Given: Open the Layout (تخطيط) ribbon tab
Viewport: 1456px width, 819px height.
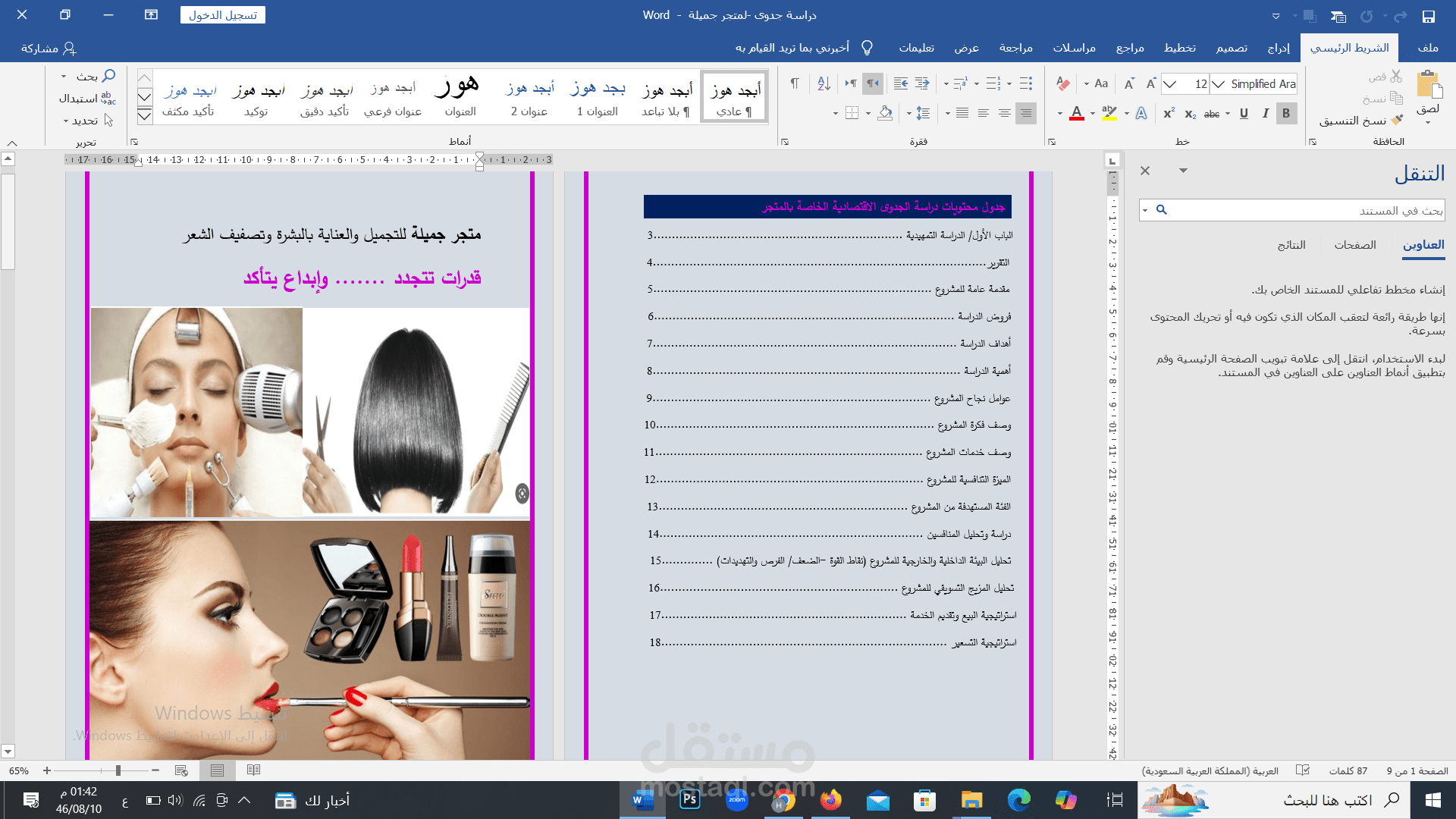Looking at the screenshot, I should coord(1180,48).
